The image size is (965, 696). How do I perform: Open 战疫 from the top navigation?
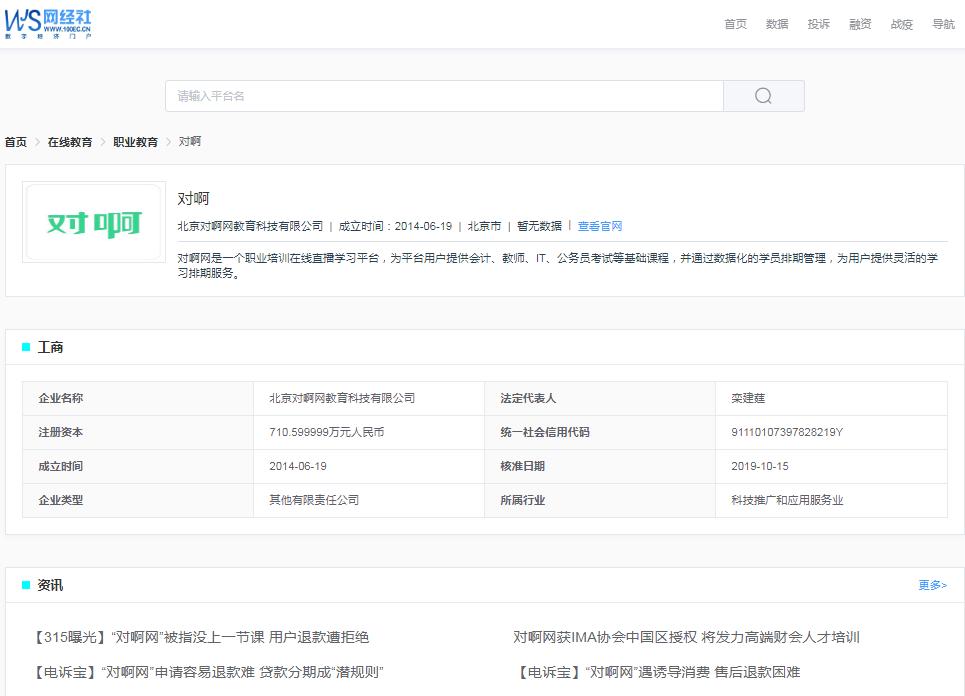901,24
